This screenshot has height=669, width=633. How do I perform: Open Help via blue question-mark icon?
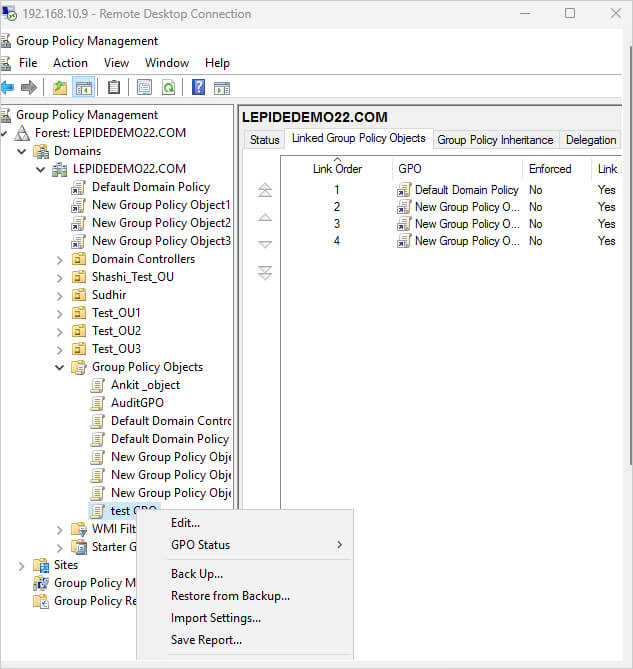click(x=198, y=87)
